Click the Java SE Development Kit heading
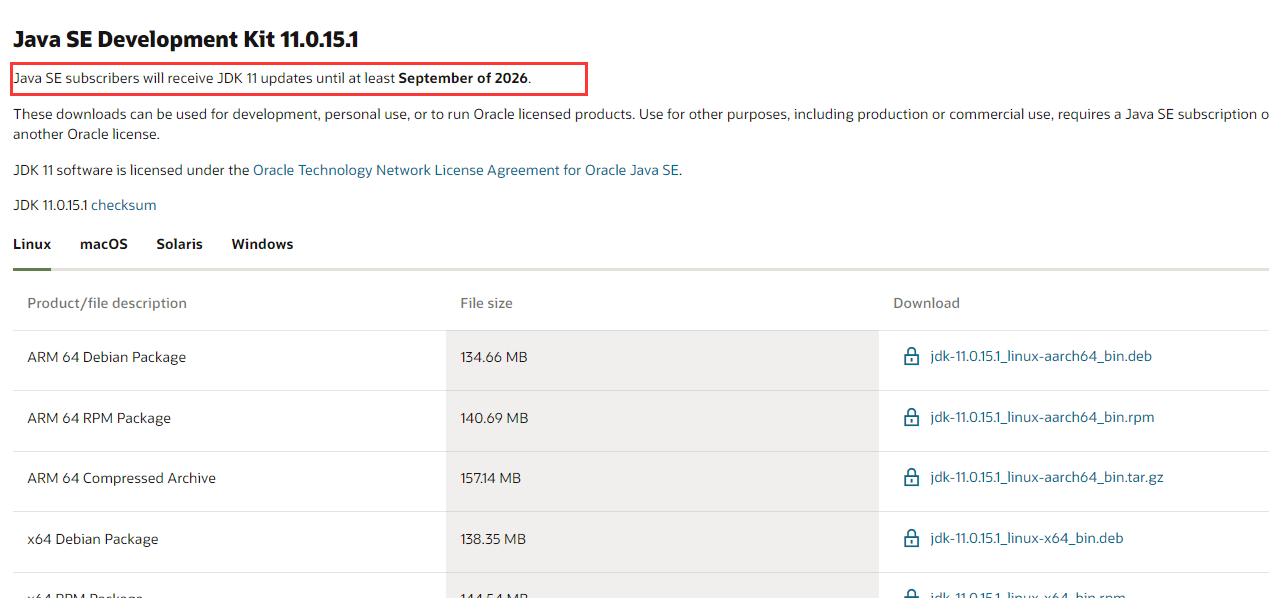 tap(186, 40)
